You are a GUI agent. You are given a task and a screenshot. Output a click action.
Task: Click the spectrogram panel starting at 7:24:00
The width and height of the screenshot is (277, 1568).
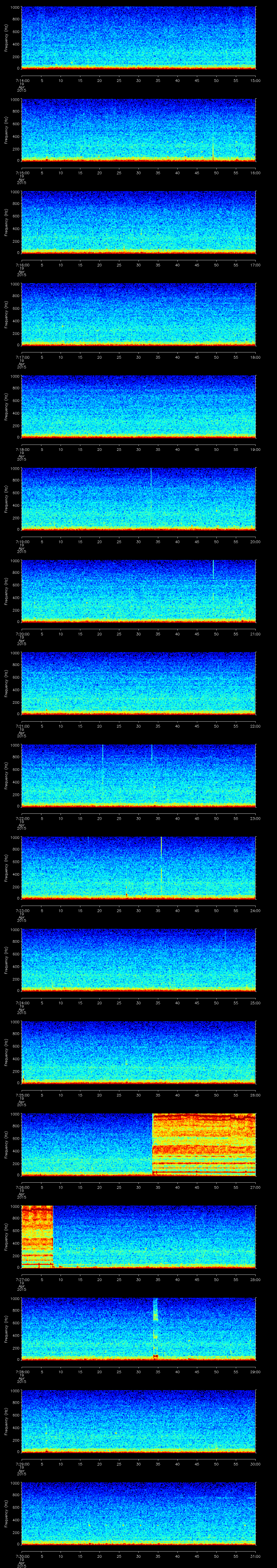pyautogui.click(x=139, y=960)
